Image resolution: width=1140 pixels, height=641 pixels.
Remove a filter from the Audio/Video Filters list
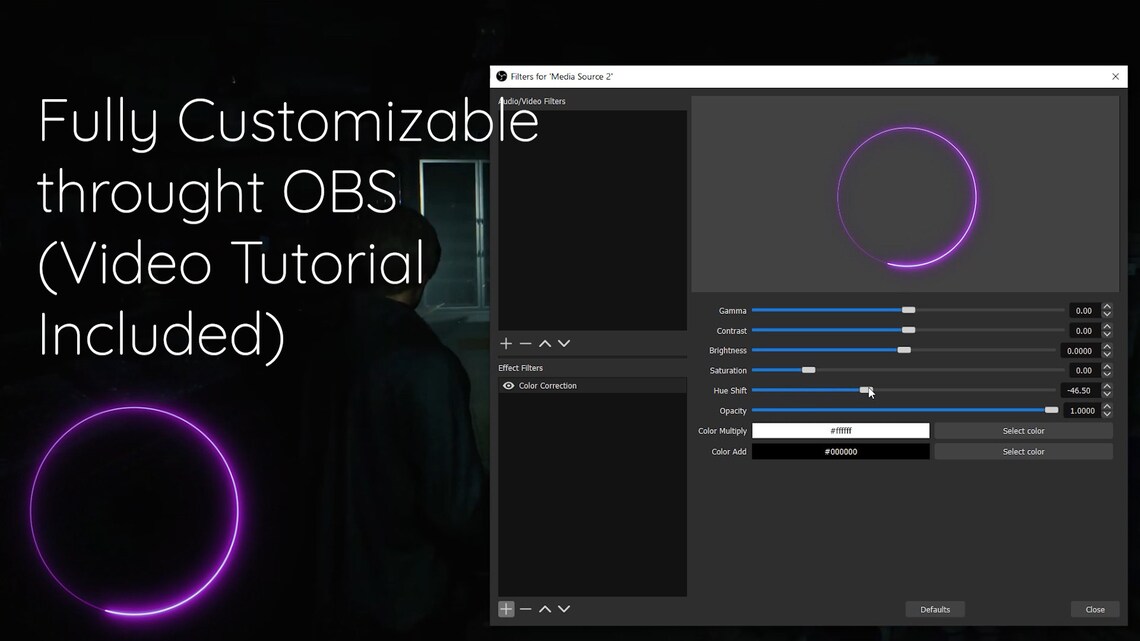click(x=525, y=343)
